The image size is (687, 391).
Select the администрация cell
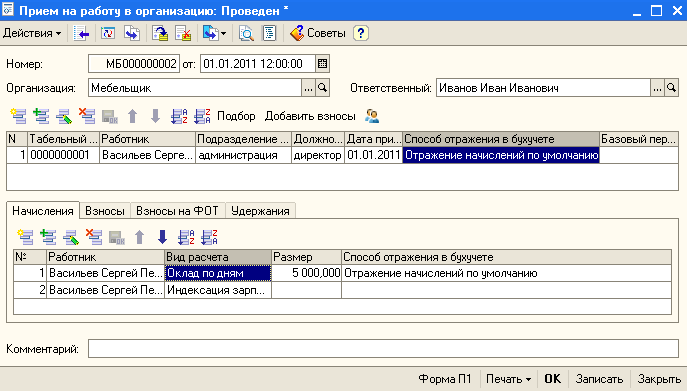[243, 155]
